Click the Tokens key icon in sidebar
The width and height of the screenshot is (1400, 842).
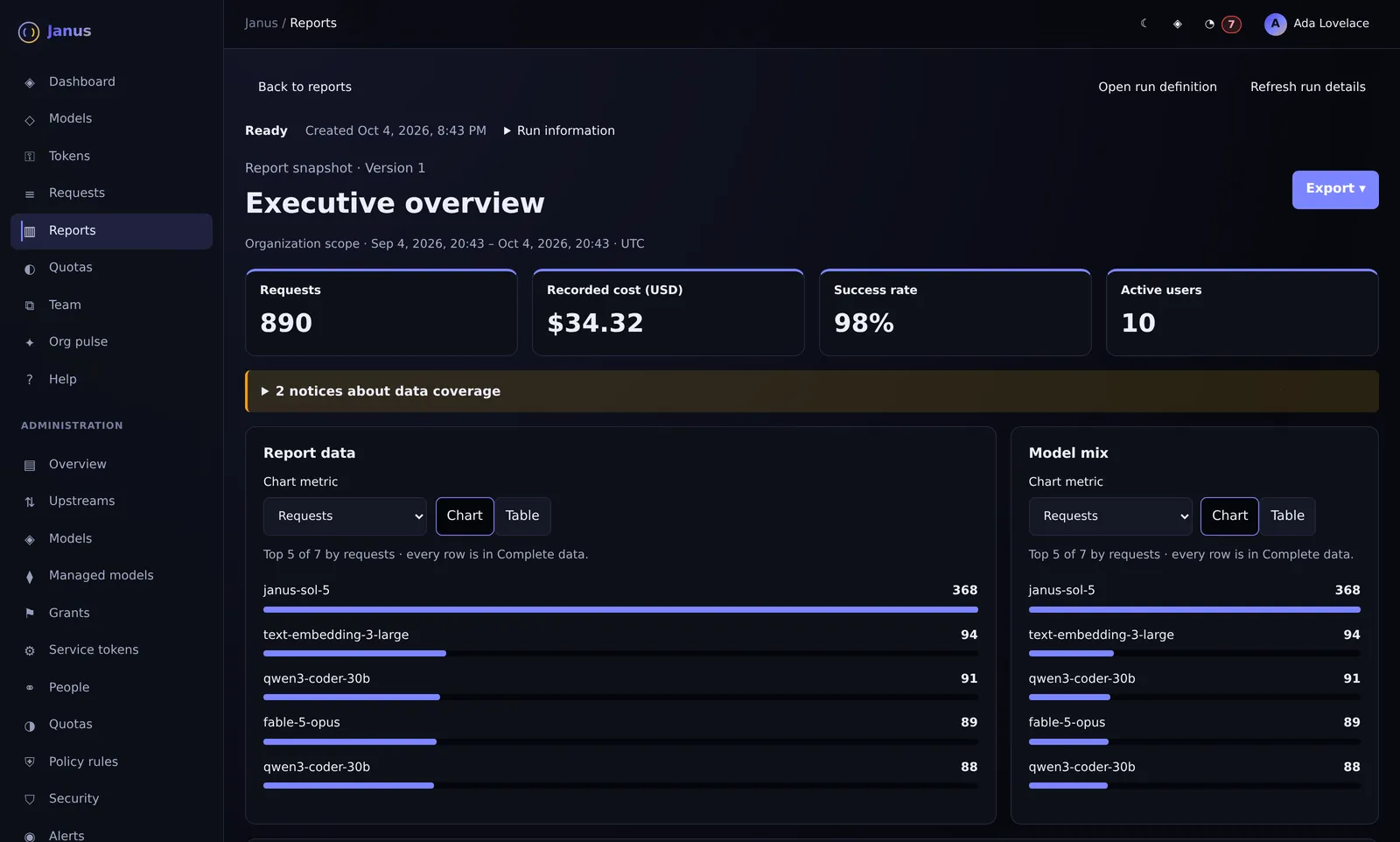30,157
